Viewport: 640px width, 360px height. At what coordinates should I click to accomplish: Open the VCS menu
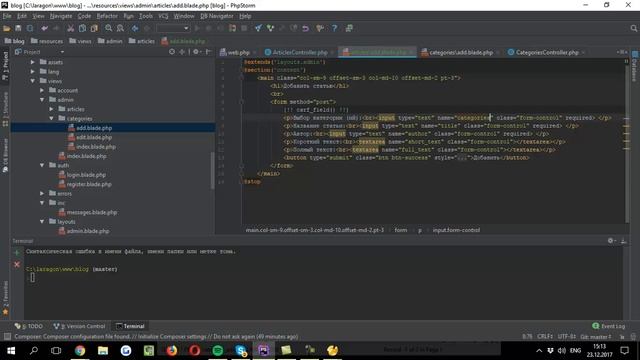(163, 16)
